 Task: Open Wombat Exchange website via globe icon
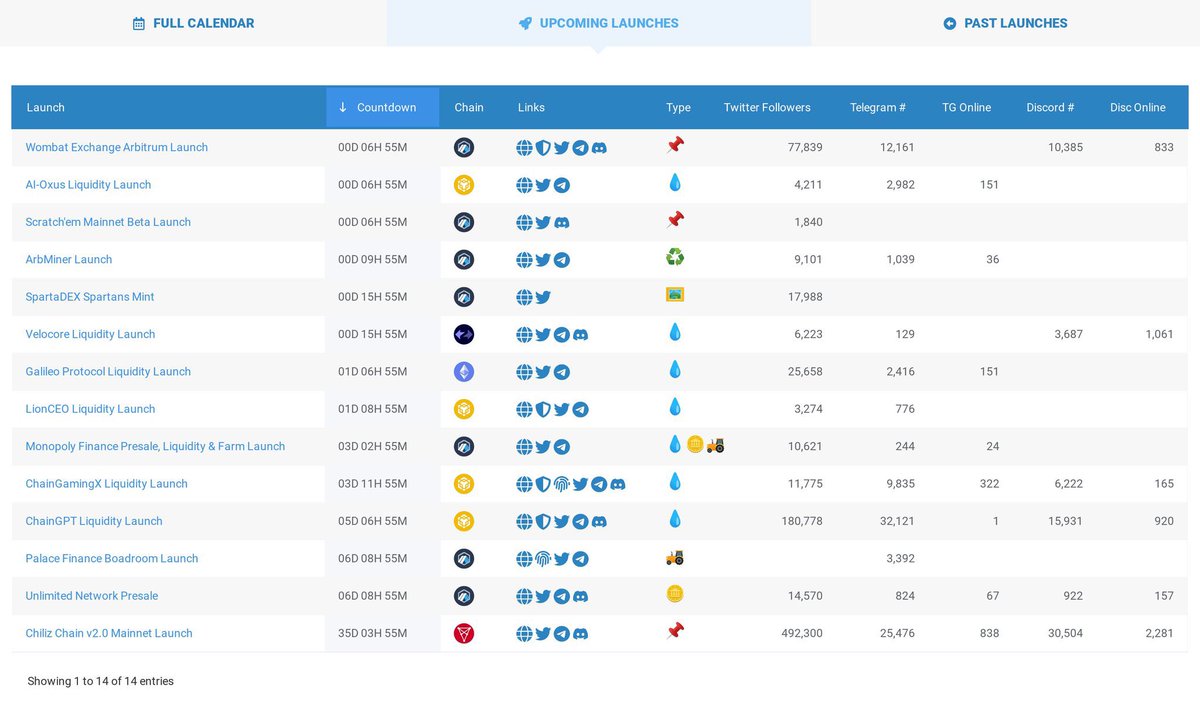point(524,147)
